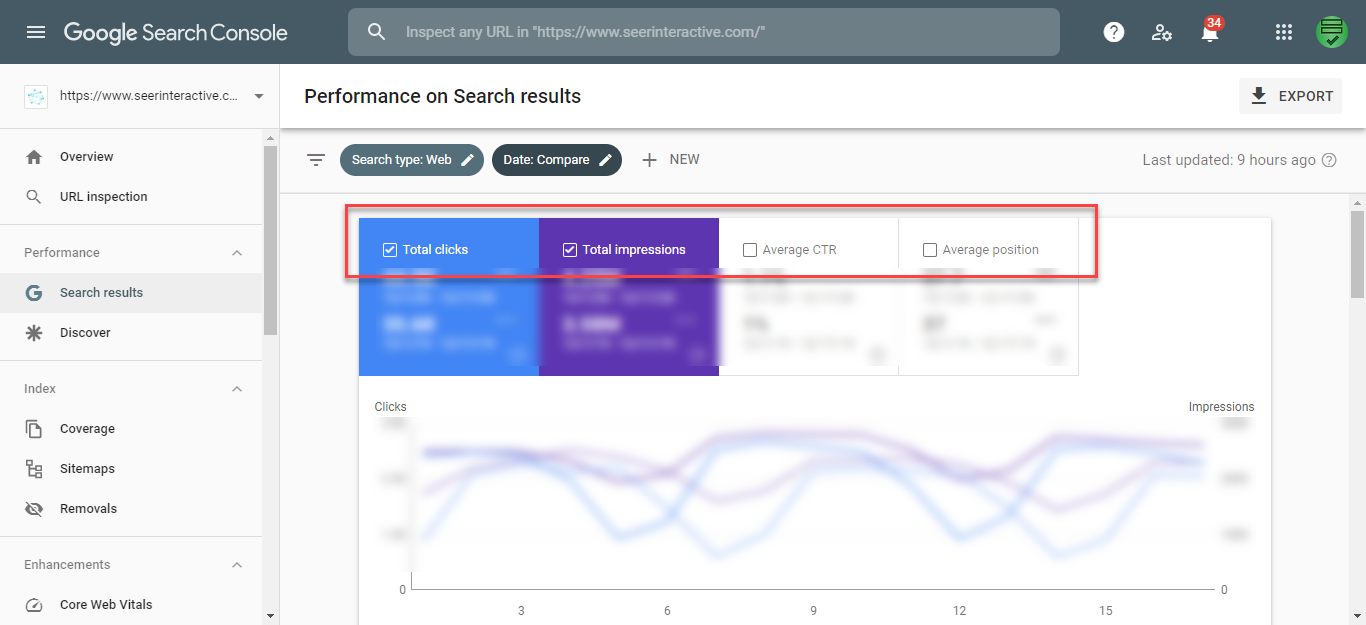Viewport: 1366px width, 625px height.
Task: Collapse the Performance section
Action: pyautogui.click(x=237, y=253)
